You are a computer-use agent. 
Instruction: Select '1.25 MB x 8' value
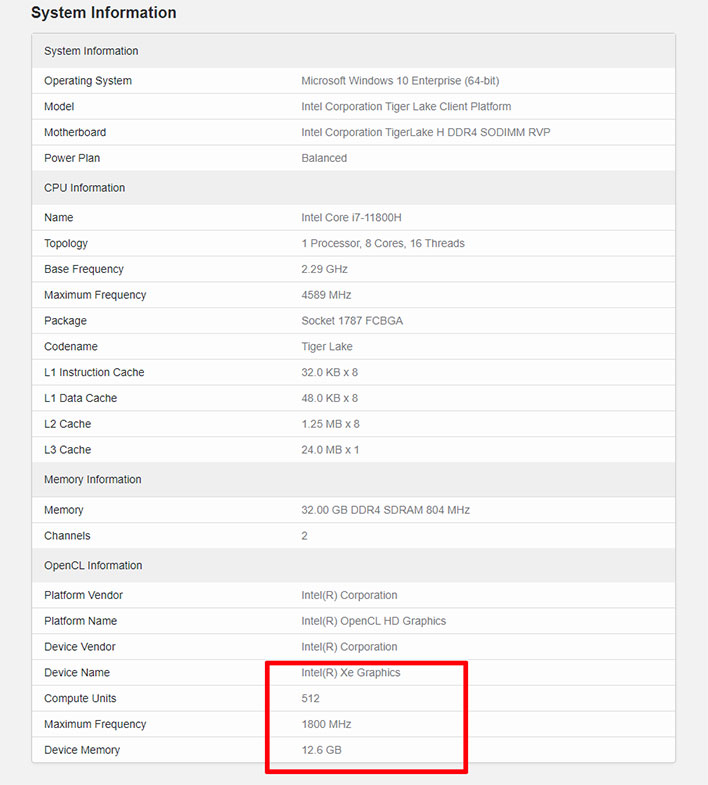point(330,424)
